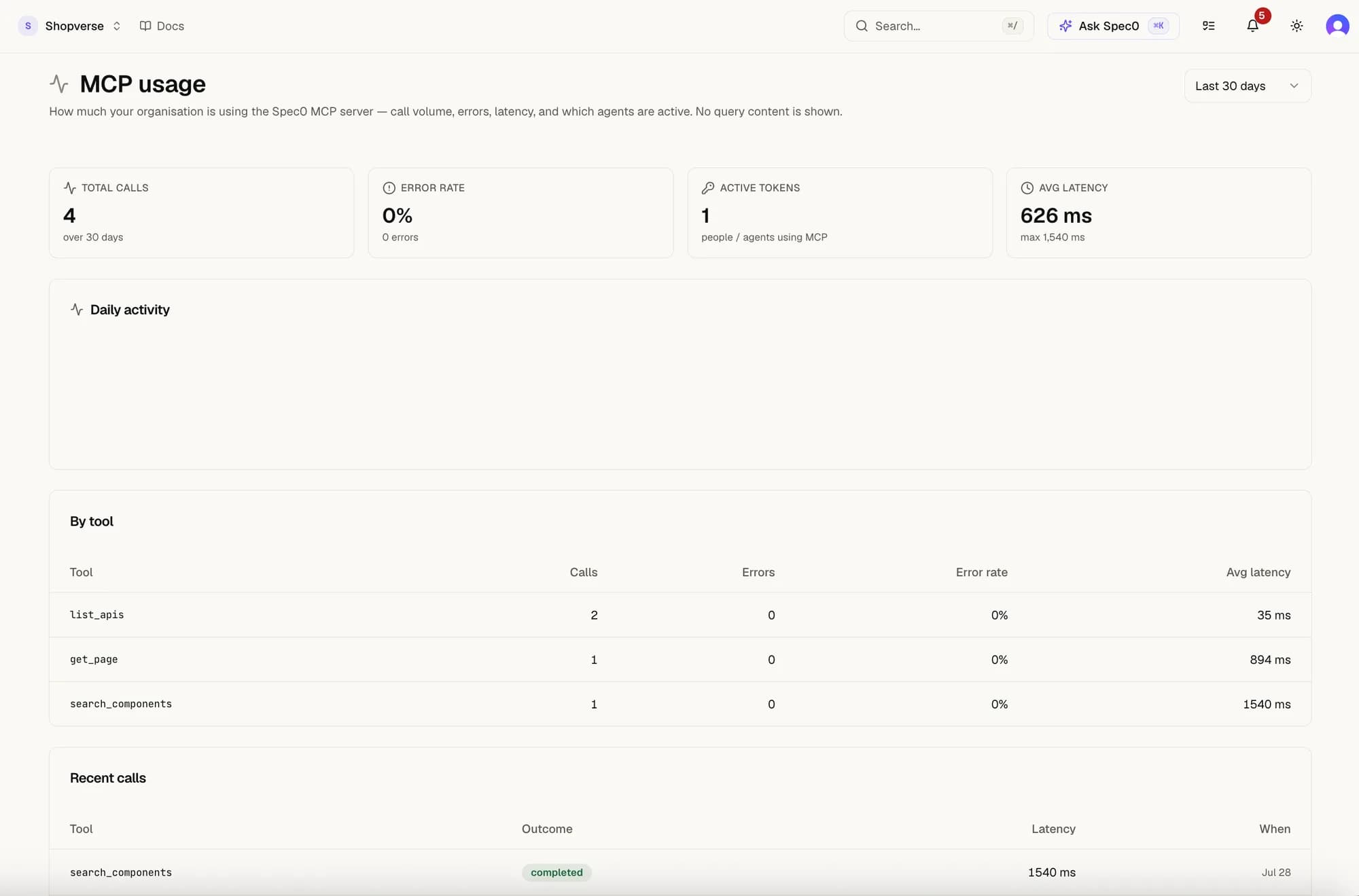Click the Daily activity pulse icon
Screen dimensions: 1359x896
77,310
